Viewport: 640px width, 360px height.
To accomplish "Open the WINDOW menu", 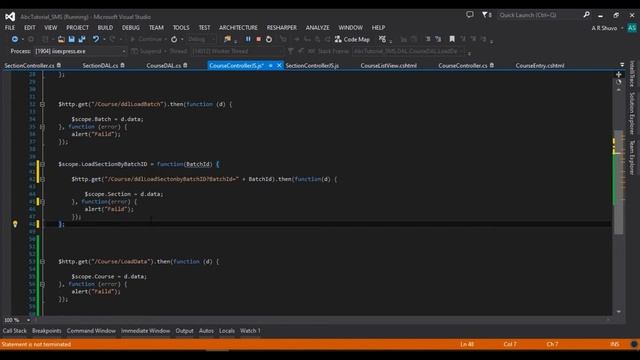I will tap(350, 27).
